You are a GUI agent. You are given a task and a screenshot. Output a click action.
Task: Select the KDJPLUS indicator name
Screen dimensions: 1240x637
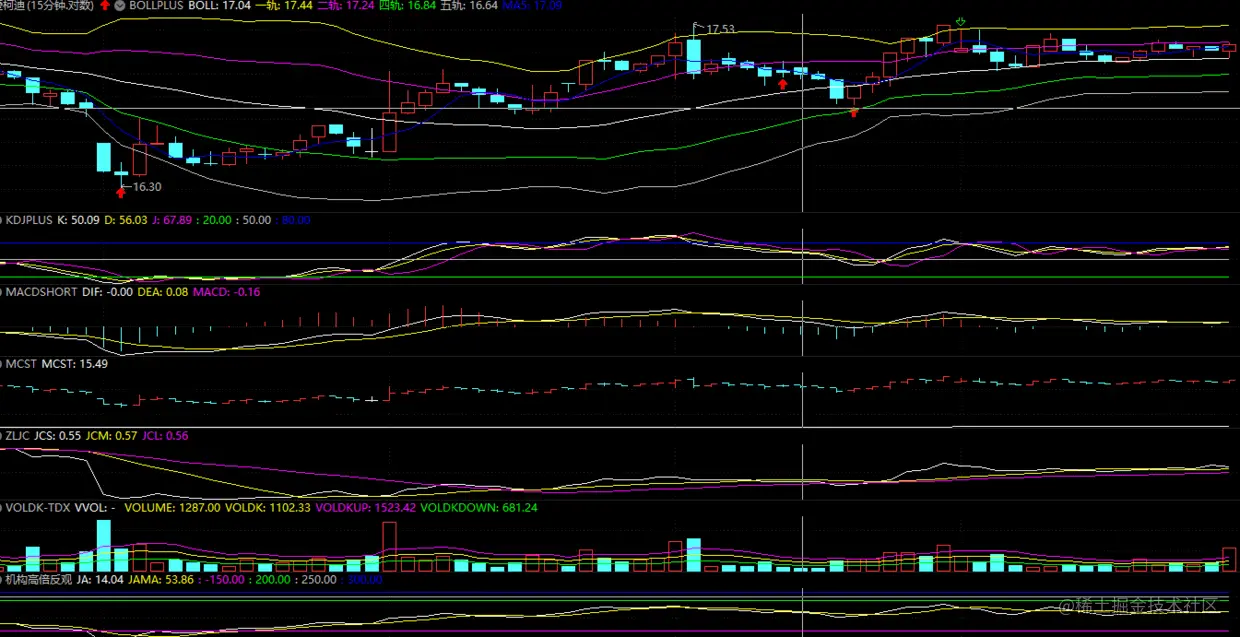[29, 220]
